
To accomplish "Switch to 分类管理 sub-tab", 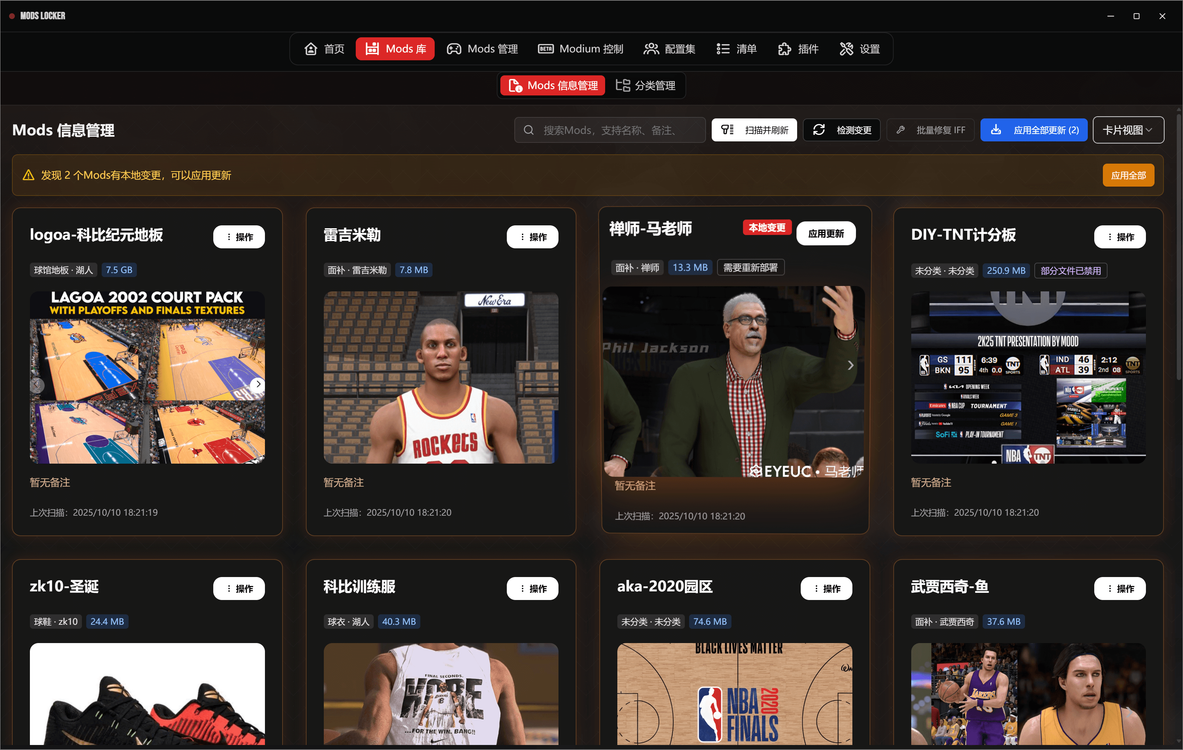I will coord(646,86).
